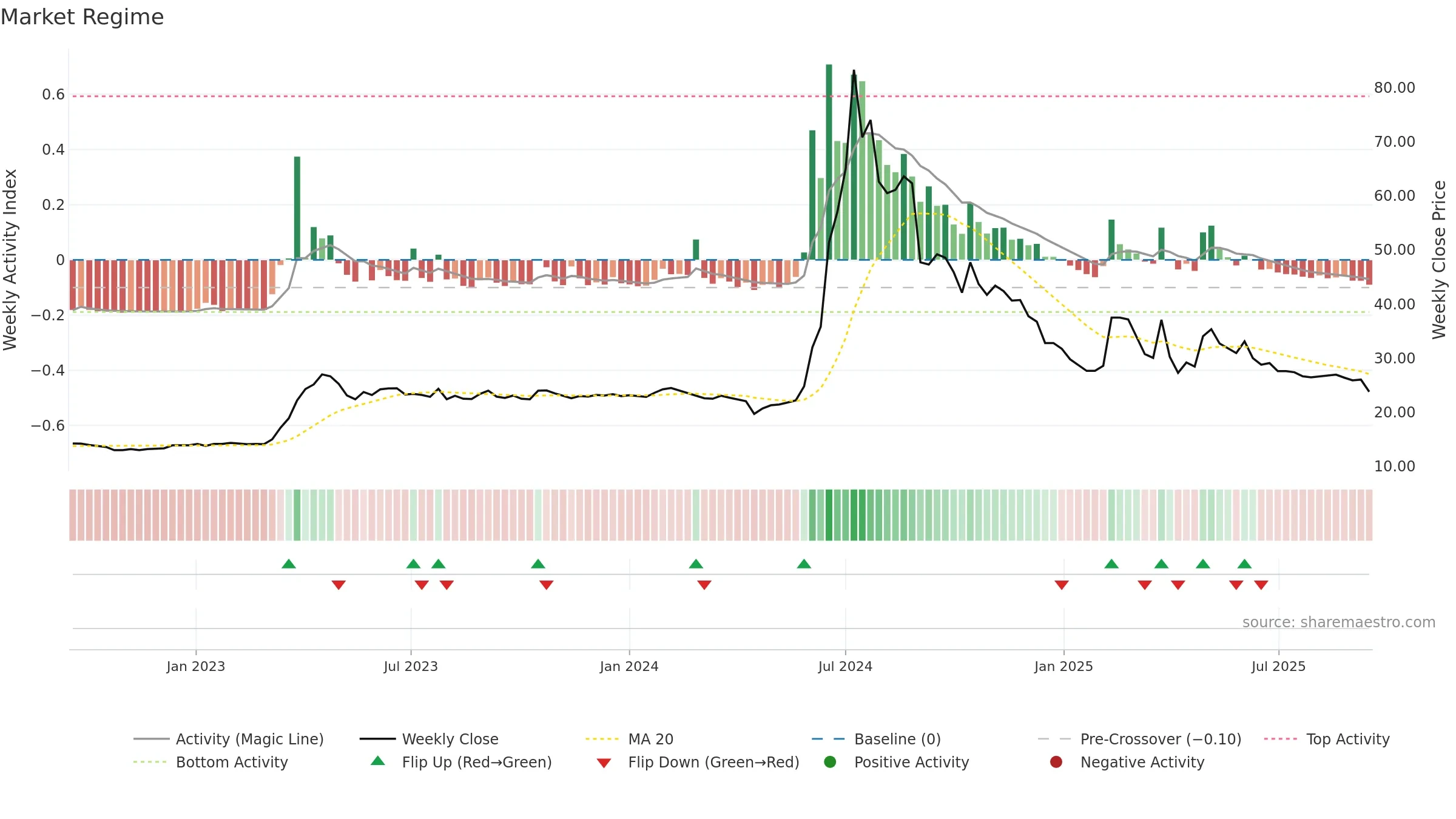Click the Weekly Activity Index axis title

(10, 260)
